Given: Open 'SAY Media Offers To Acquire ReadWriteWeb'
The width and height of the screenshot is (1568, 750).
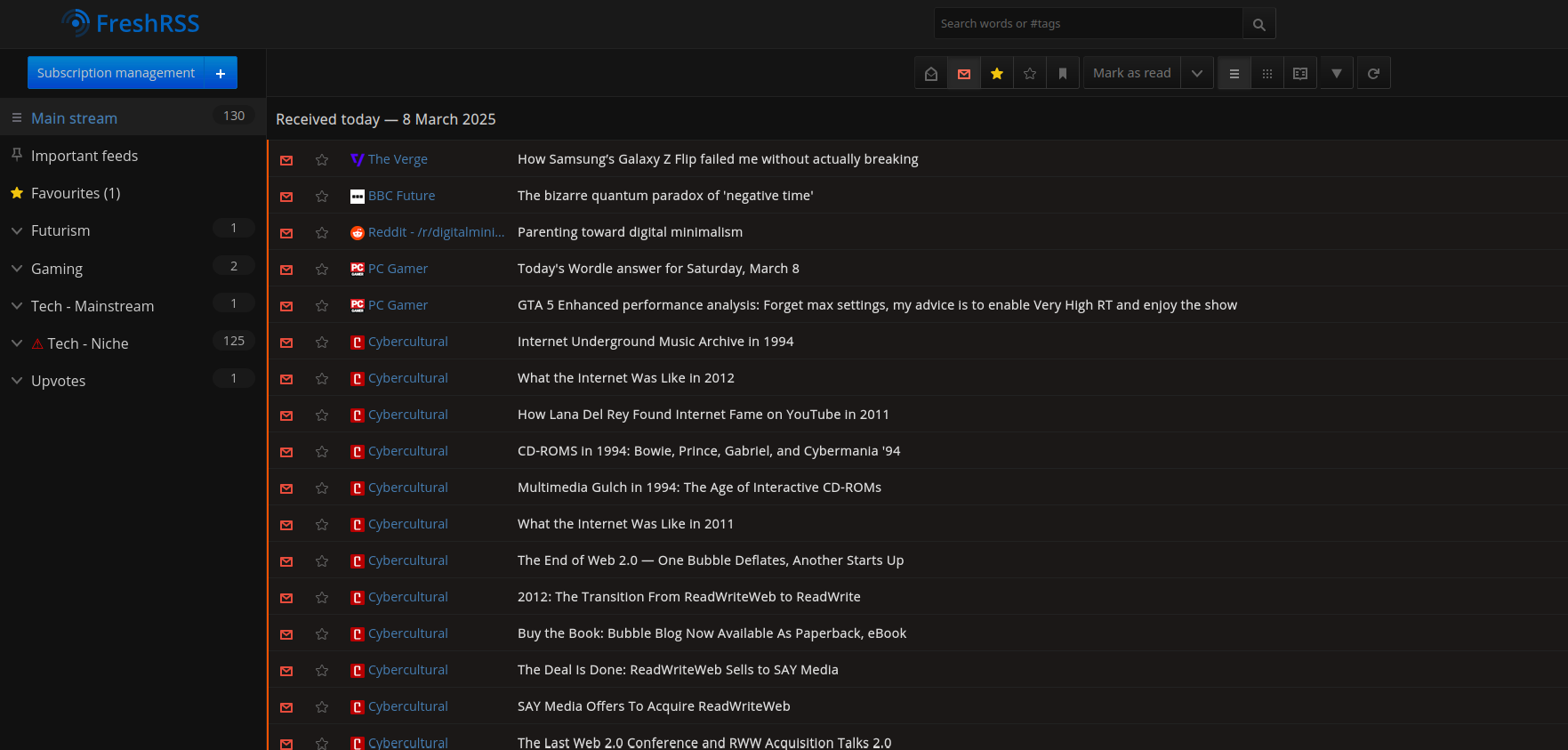Looking at the screenshot, I should click(x=654, y=706).
